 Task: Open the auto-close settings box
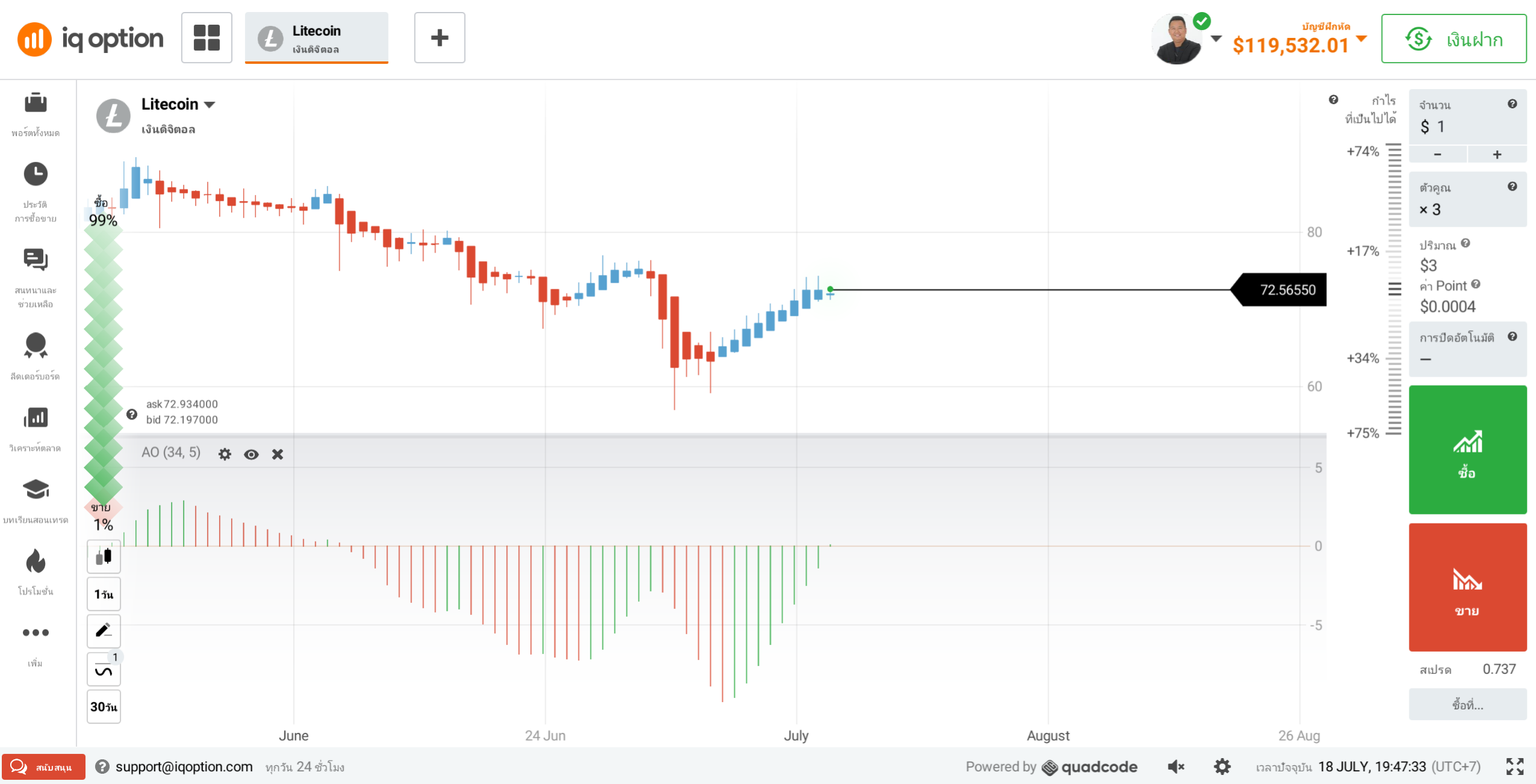(1467, 349)
